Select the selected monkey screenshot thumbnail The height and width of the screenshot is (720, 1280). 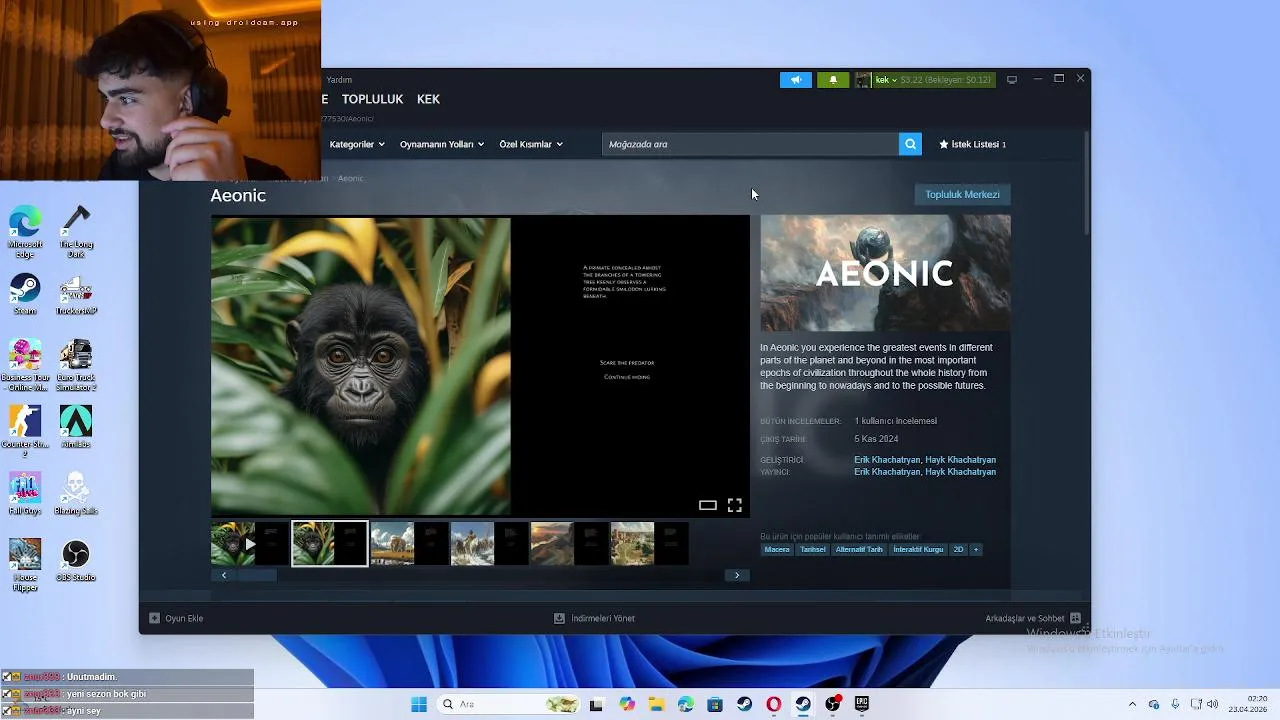[329, 544]
